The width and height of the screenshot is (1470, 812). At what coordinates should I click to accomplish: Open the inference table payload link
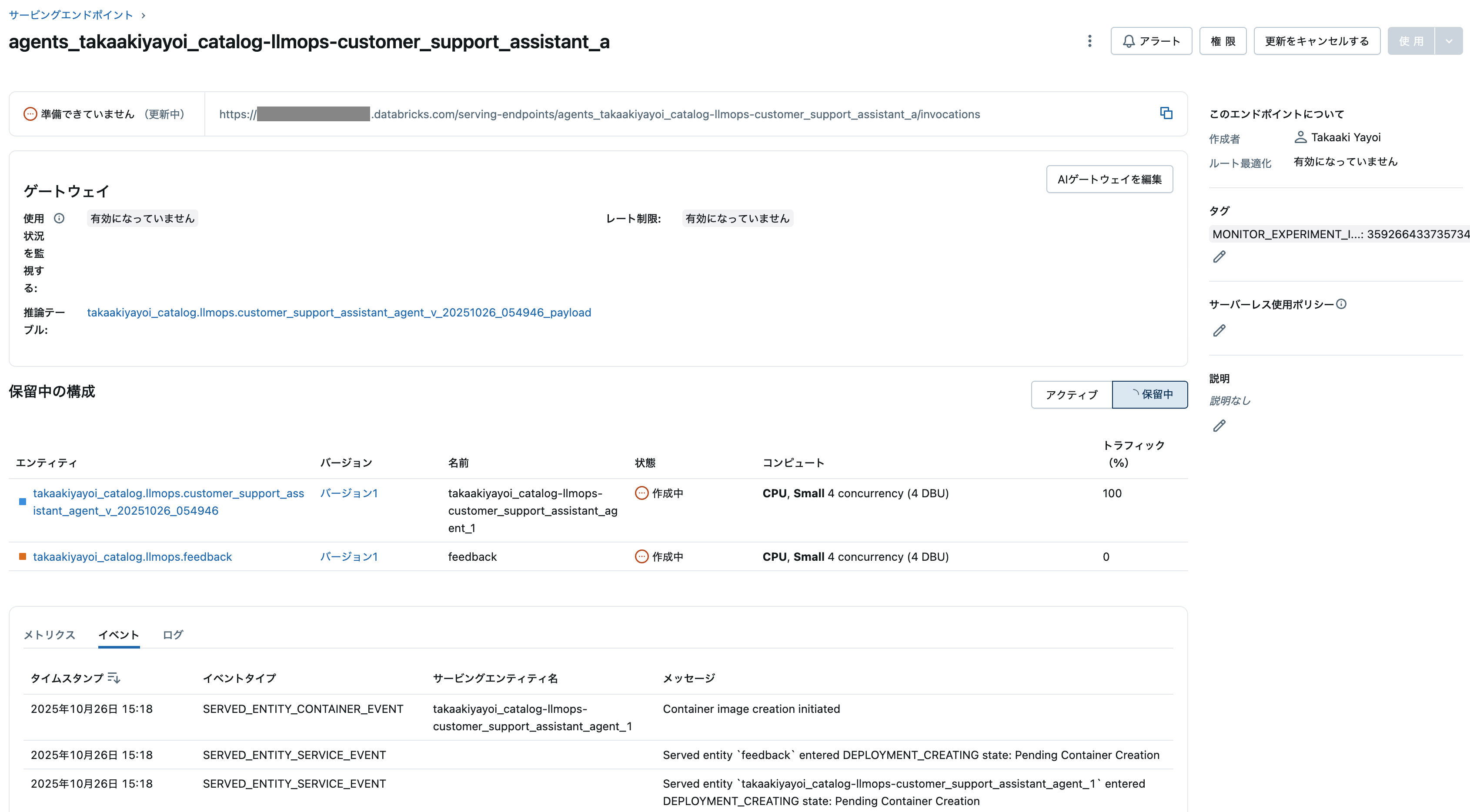click(x=338, y=313)
